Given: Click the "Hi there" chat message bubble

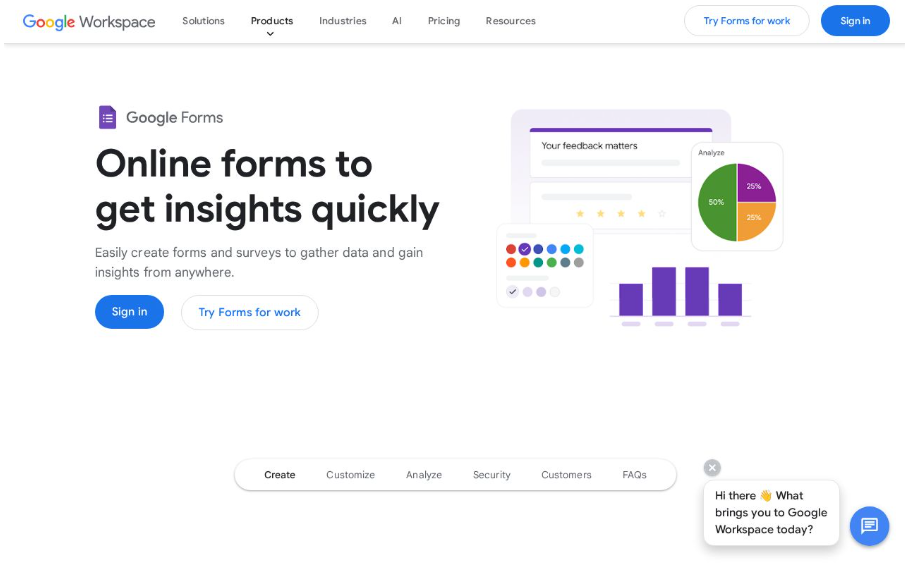Looking at the screenshot, I should [770, 512].
